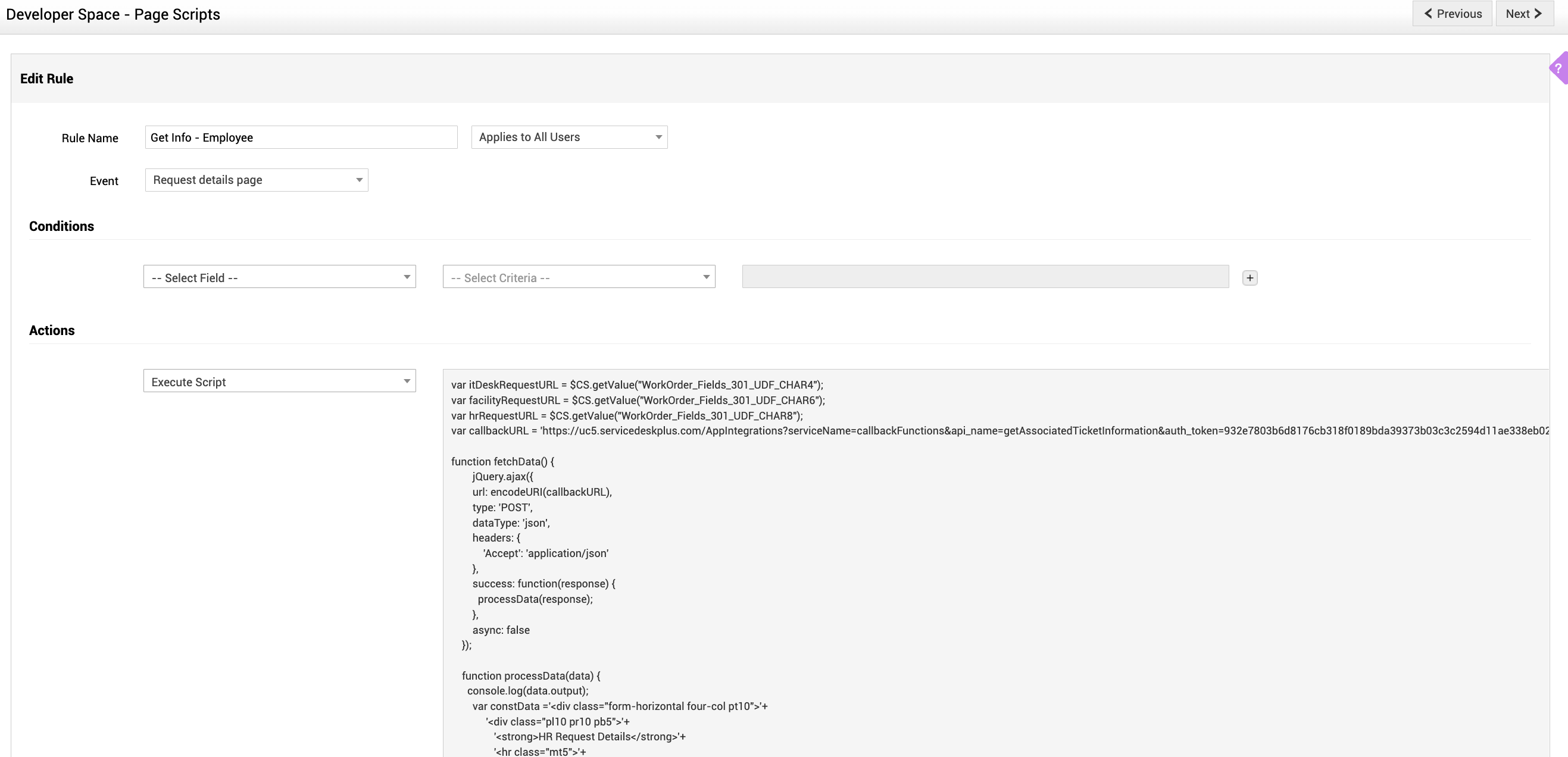Click Developer Space - Page Scripts title
The width and height of the screenshot is (1568, 757).
coord(113,15)
